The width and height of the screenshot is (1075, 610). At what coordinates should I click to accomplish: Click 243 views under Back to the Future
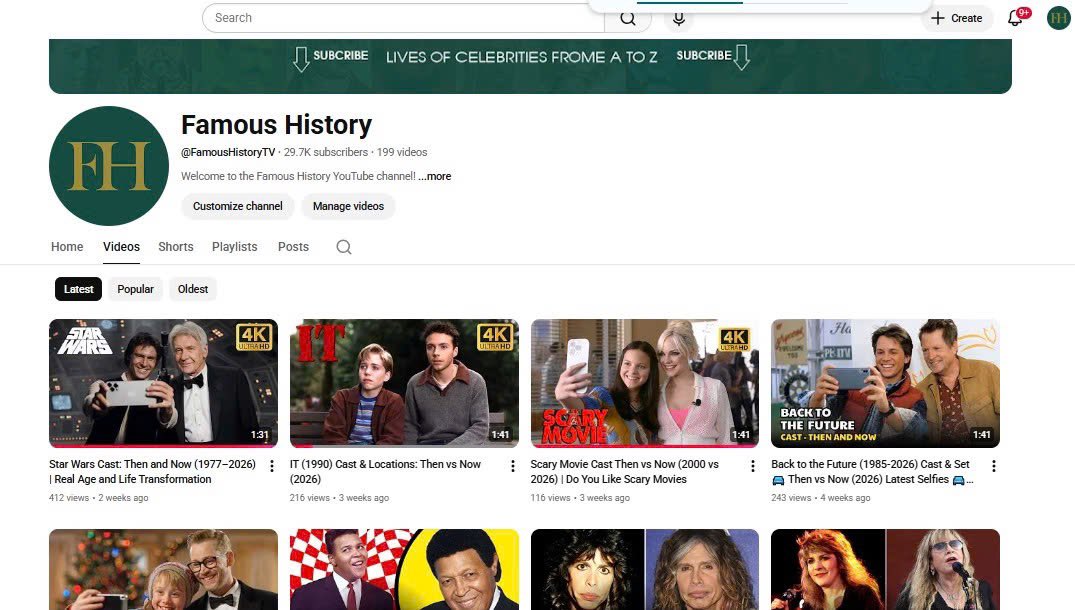coord(791,498)
